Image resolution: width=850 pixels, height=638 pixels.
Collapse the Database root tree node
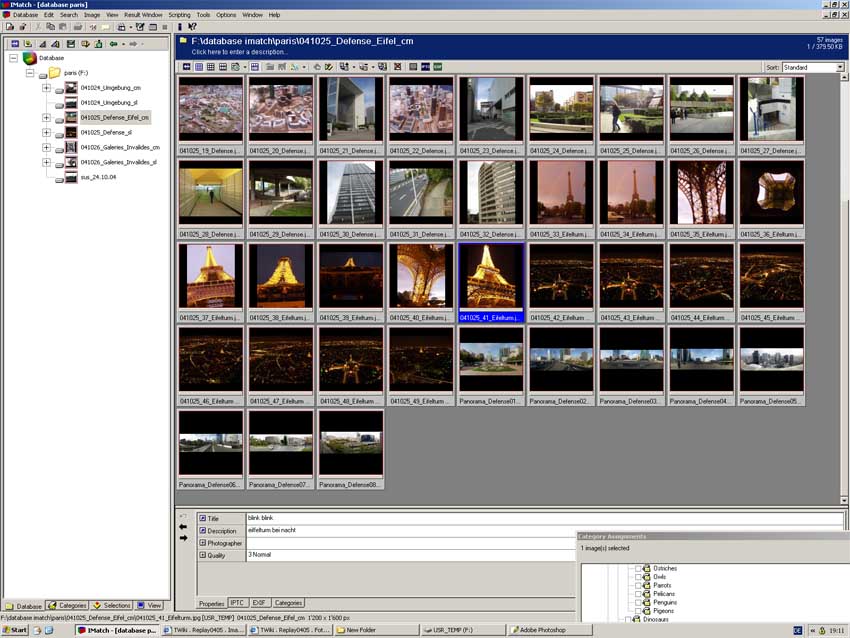[14, 58]
